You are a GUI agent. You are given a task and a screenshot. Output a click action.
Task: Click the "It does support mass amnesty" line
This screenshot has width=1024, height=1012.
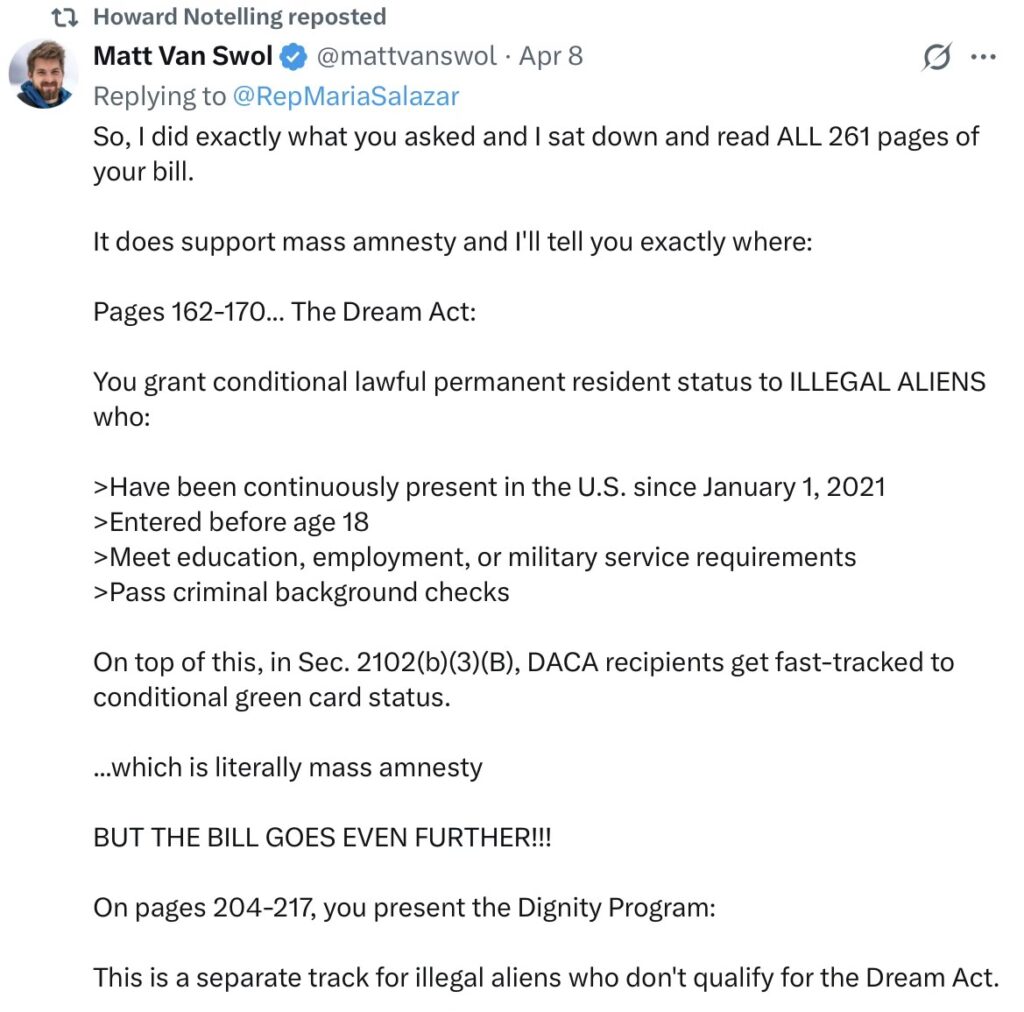click(x=452, y=243)
